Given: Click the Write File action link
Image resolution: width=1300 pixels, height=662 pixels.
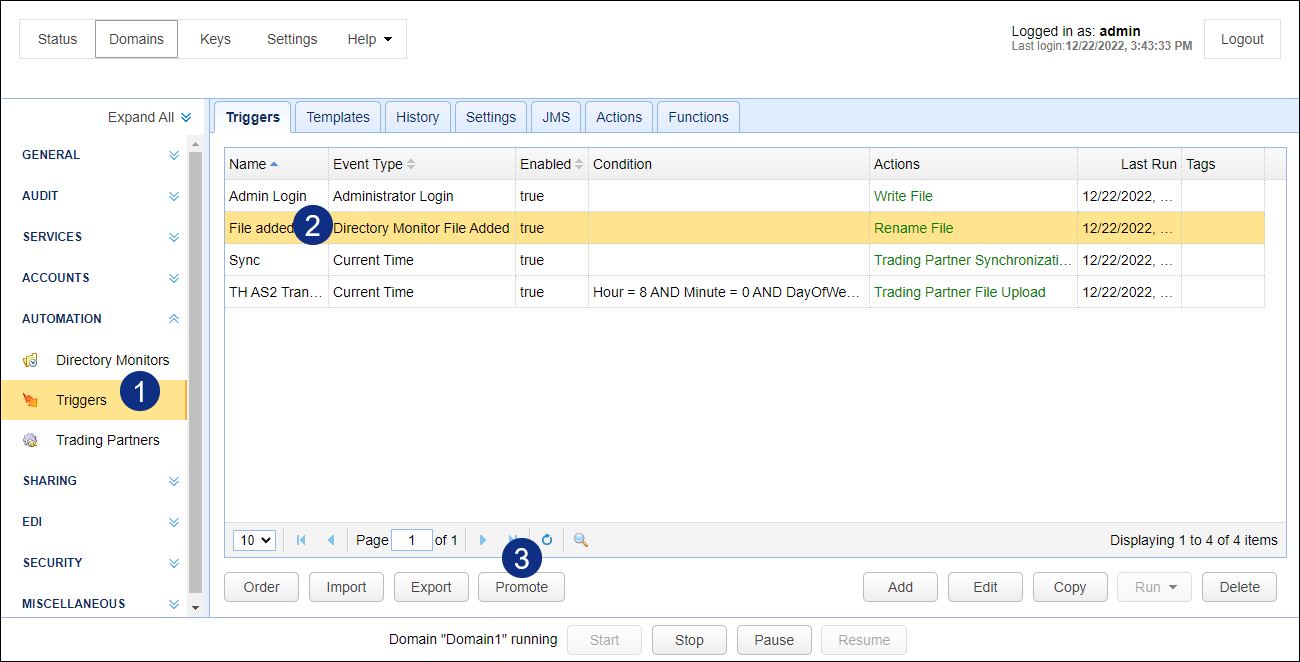Looking at the screenshot, I should (903, 196).
